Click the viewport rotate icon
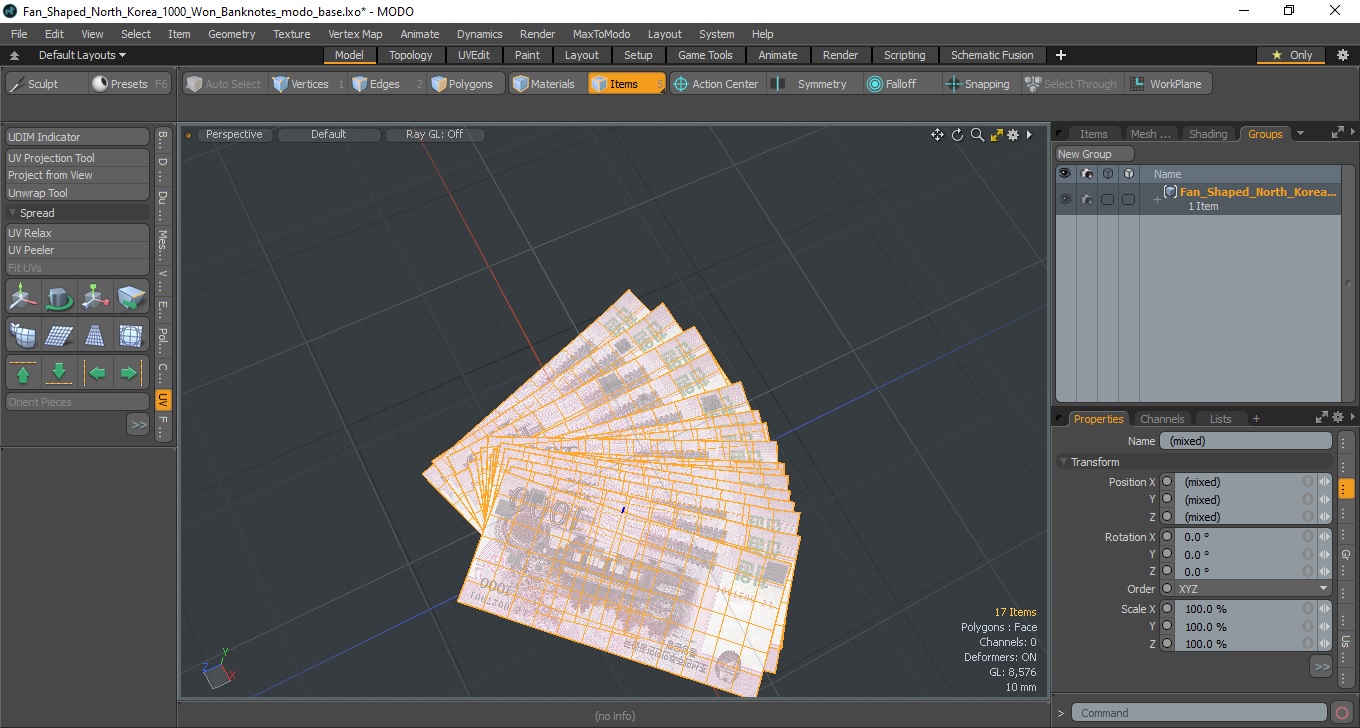 point(957,135)
